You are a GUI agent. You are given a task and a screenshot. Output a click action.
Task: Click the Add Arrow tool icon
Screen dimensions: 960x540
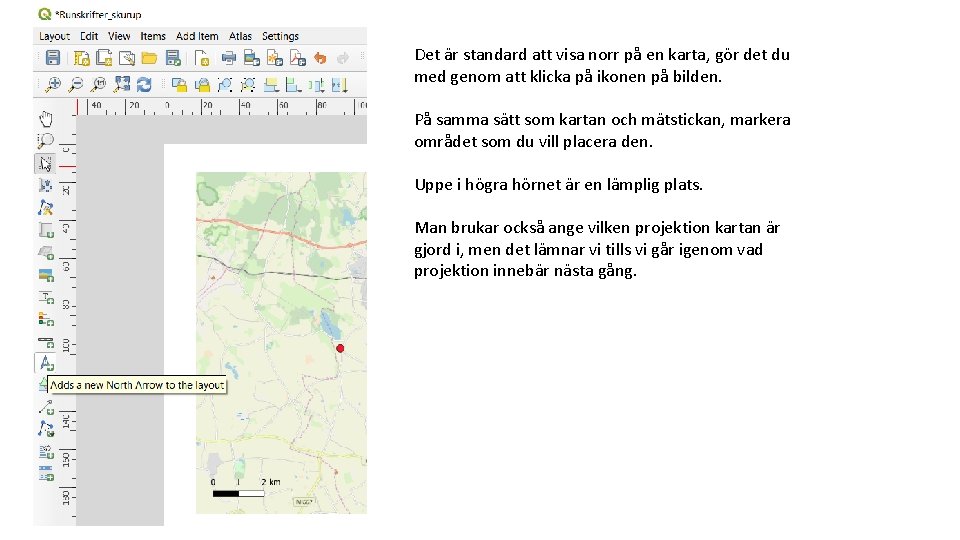(46, 407)
